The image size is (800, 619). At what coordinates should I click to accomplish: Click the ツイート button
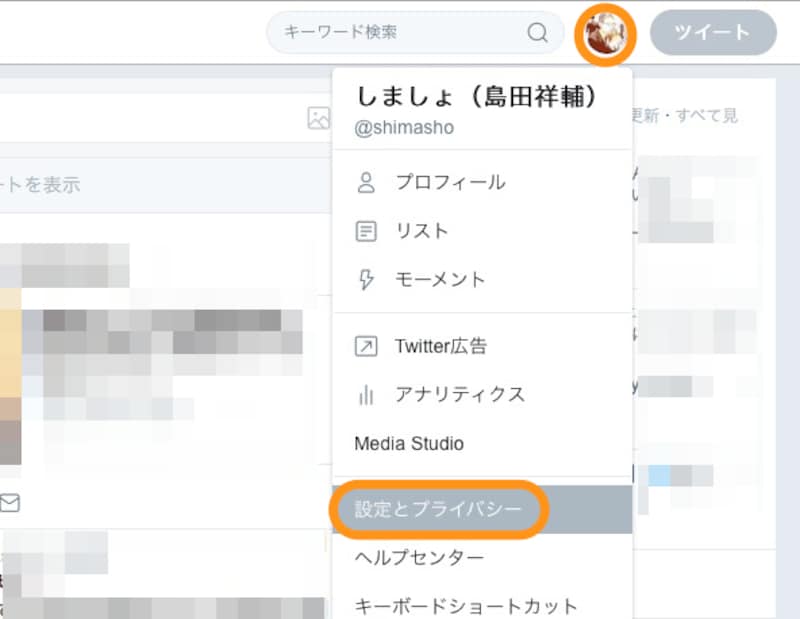pyautogui.click(x=714, y=33)
